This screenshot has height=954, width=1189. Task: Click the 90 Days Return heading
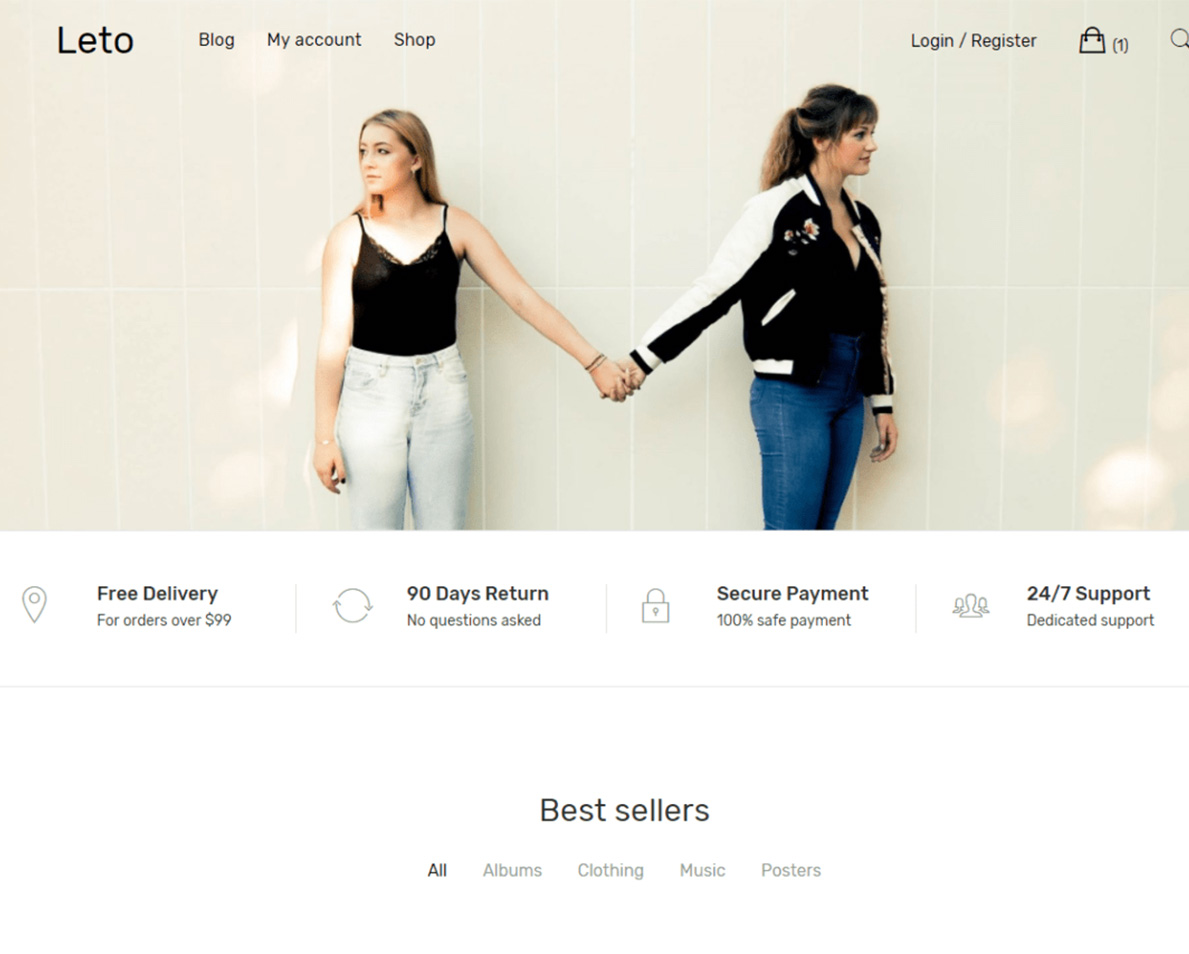point(477,593)
